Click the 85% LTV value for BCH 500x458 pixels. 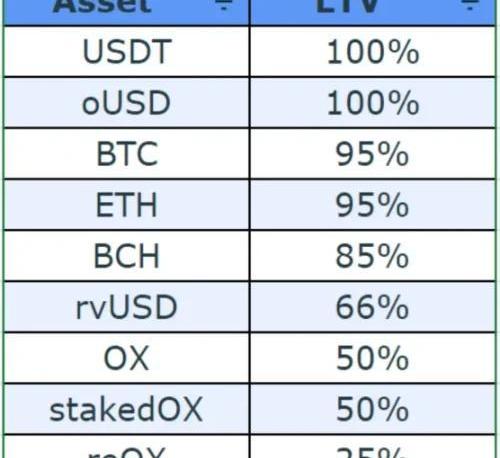(373, 256)
